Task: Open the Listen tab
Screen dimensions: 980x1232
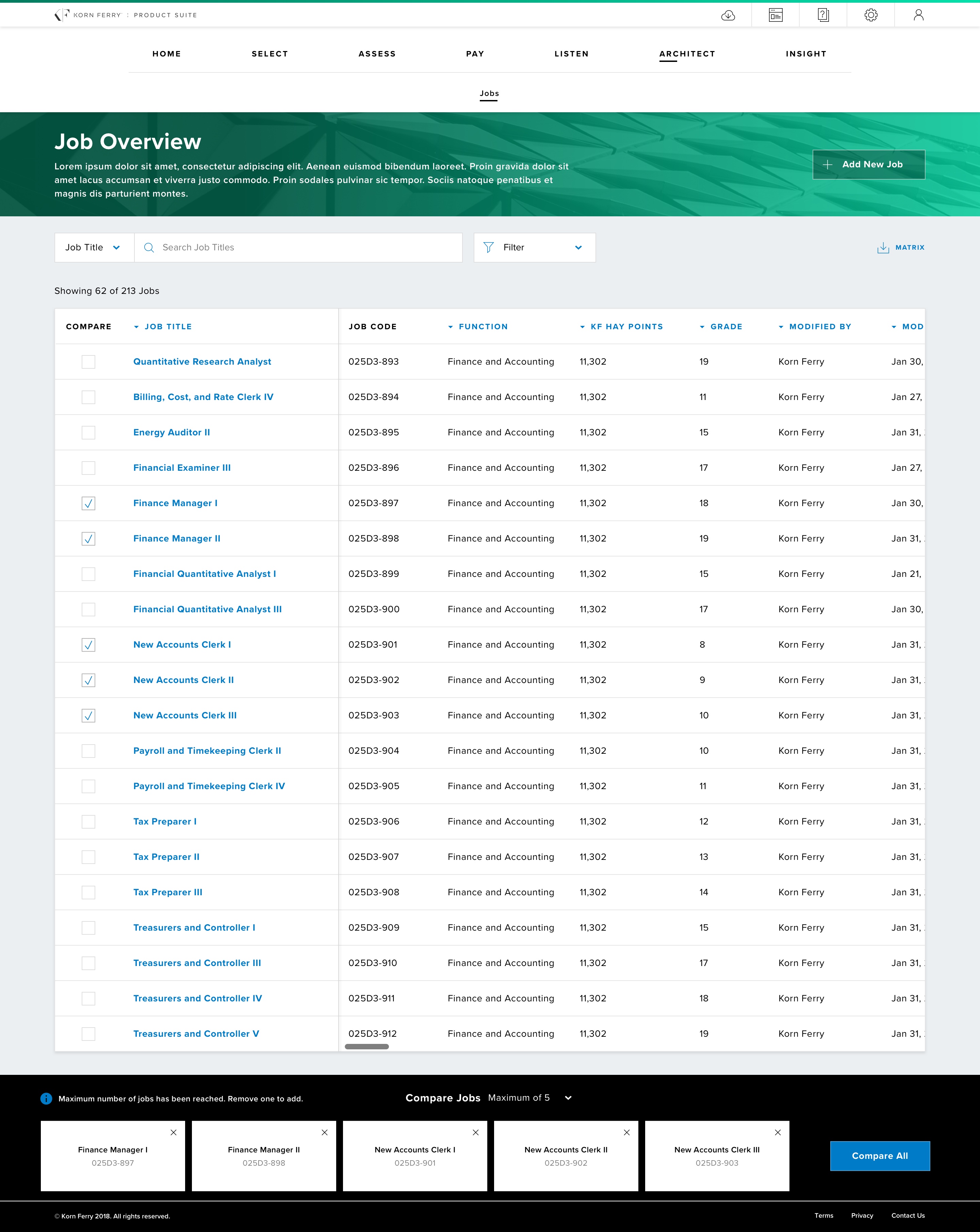Action: point(571,54)
